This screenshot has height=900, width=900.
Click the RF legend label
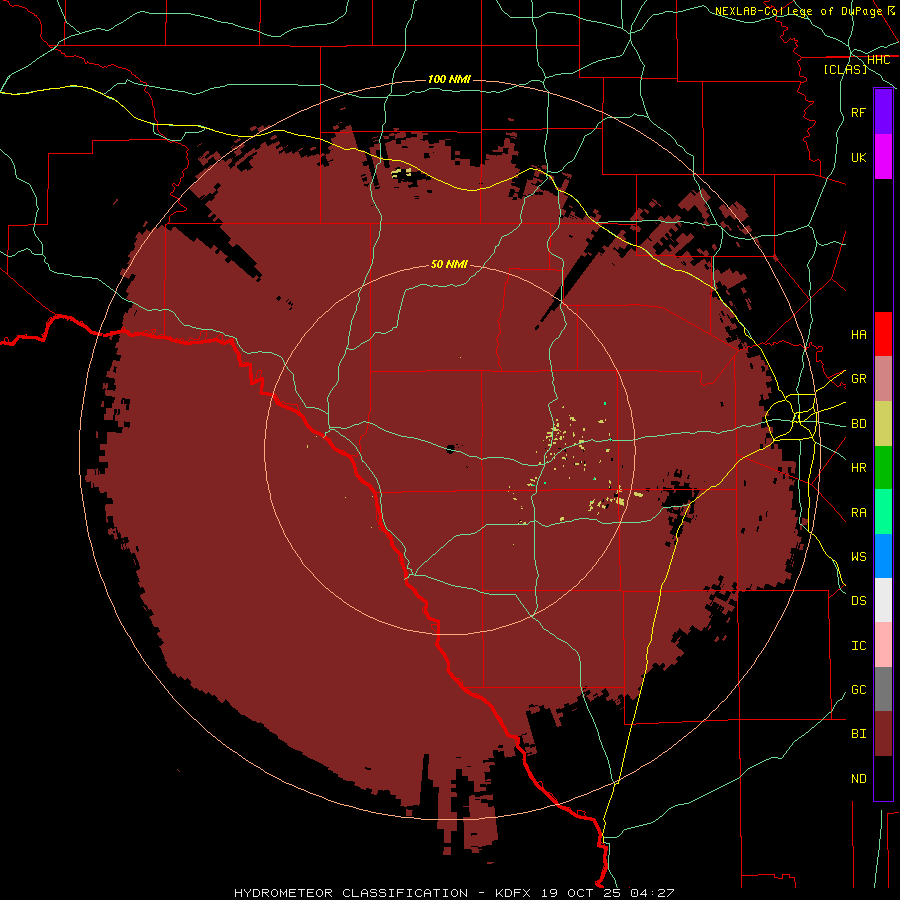858,112
